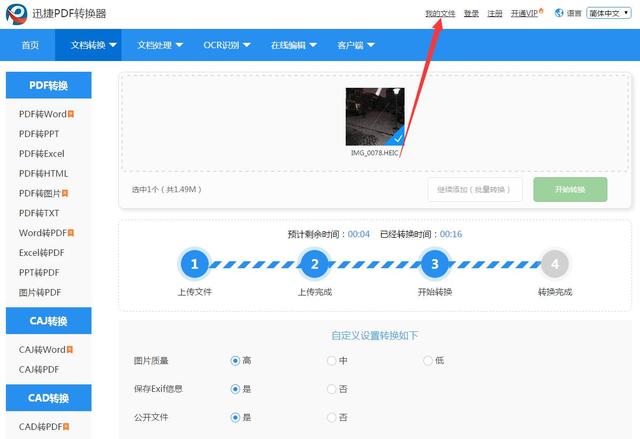Click the IMG_0078.HEIC file name text
This screenshot has width=640, height=439.
pyautogui.click(x=374, y=153)
